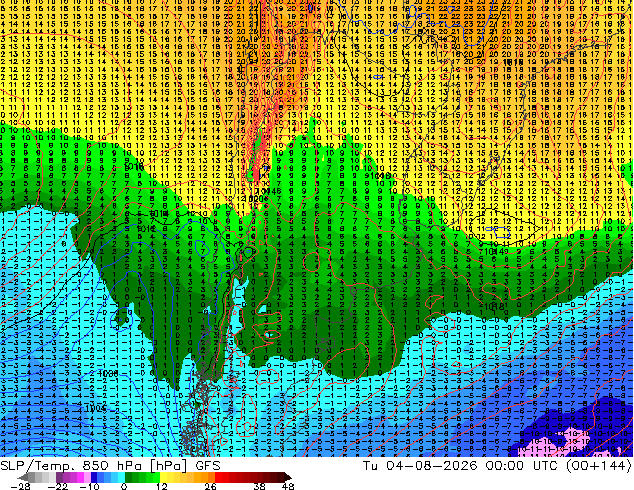This screenshot has height=490, width=634.
Task: Click the '-10' color scale label
Action: pyautogui.click(x=89, y=486)
